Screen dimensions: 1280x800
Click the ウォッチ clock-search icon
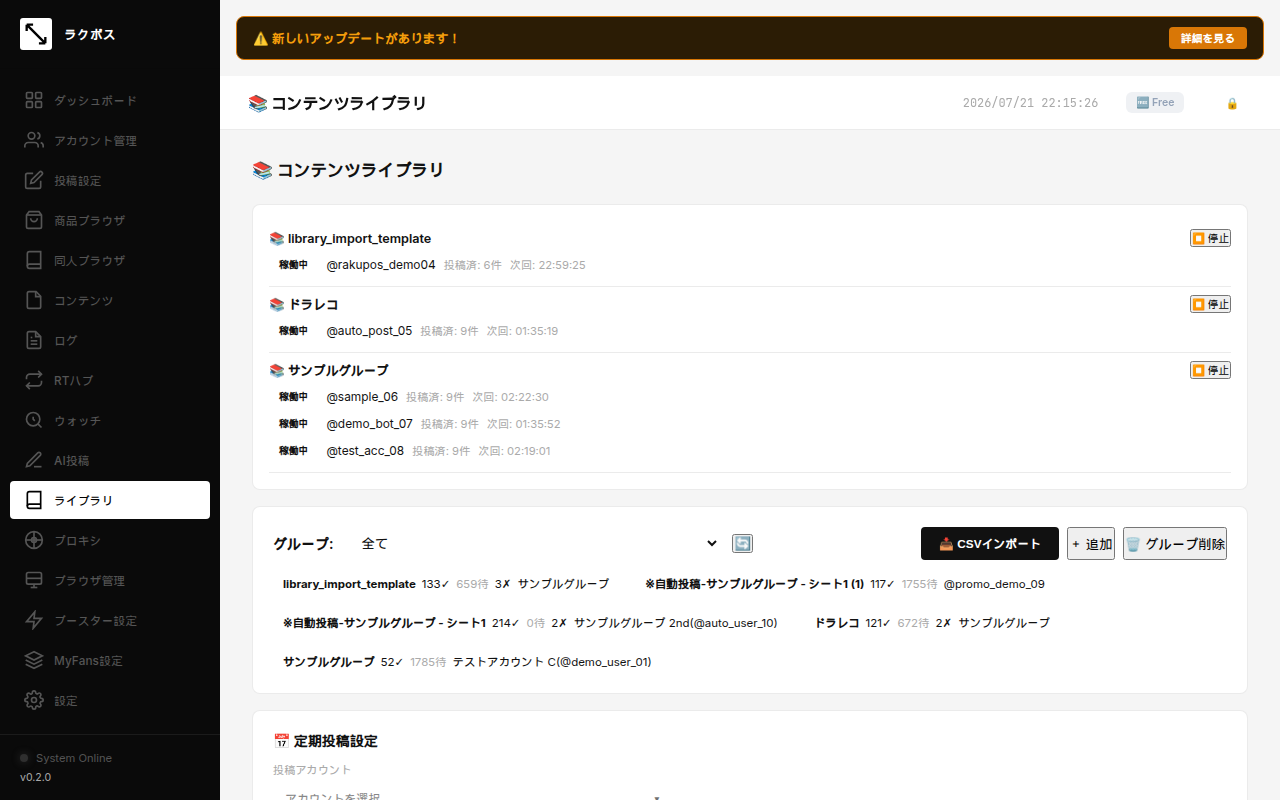pyautogui.click(x=34, y=420)
